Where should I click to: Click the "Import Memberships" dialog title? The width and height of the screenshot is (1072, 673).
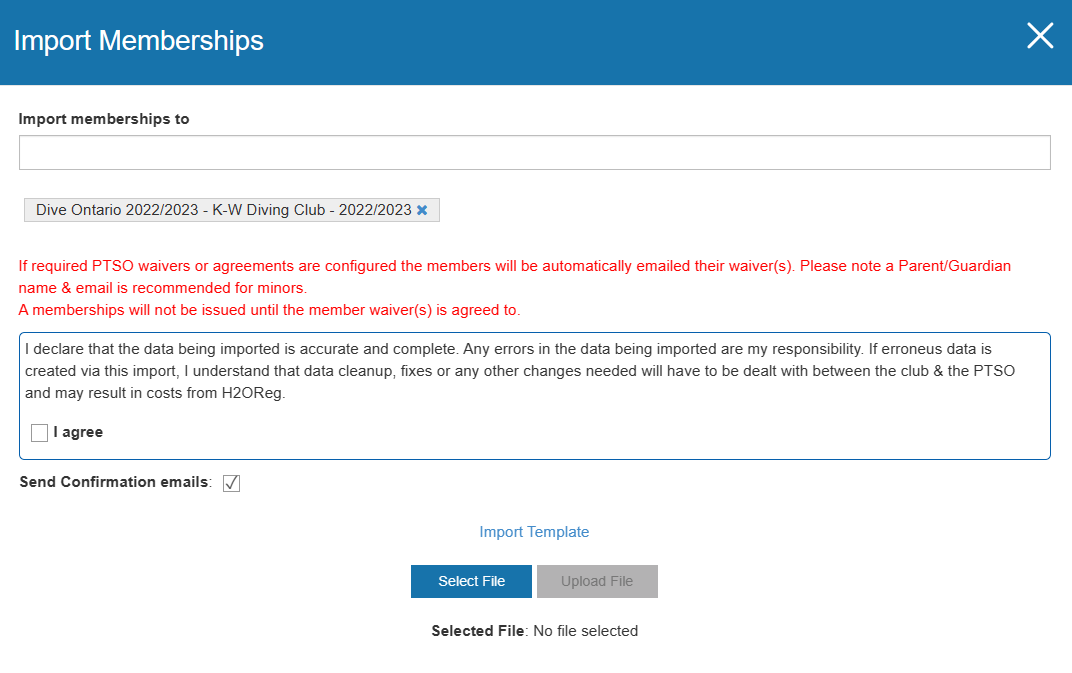(139, 41)
